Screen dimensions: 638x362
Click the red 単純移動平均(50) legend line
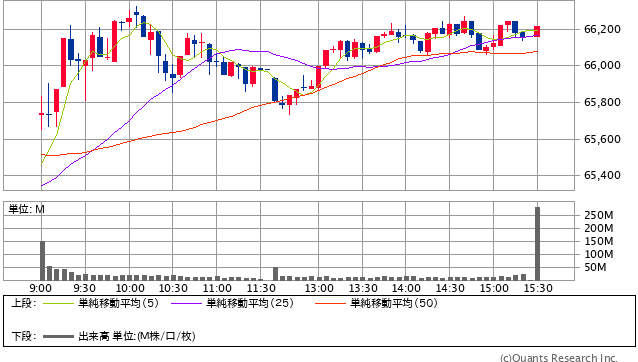coord(330,303)
